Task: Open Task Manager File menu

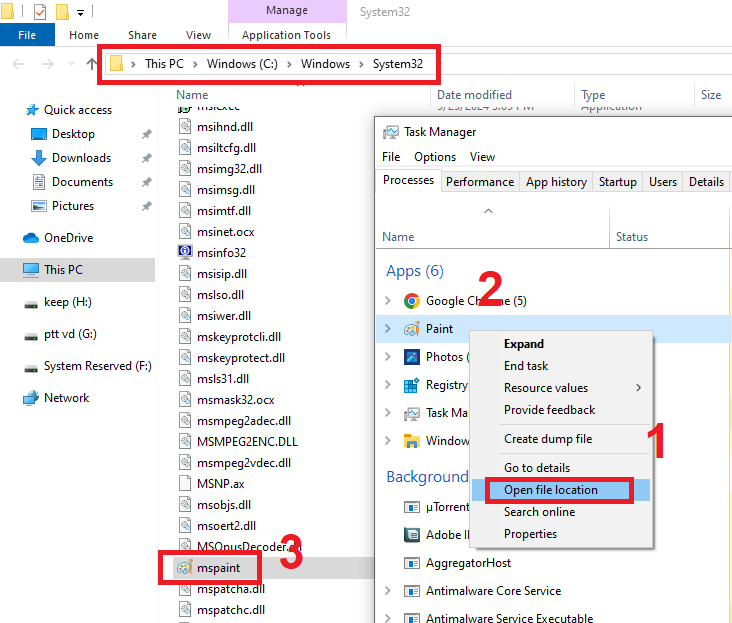Action: (x=391, y=157)
